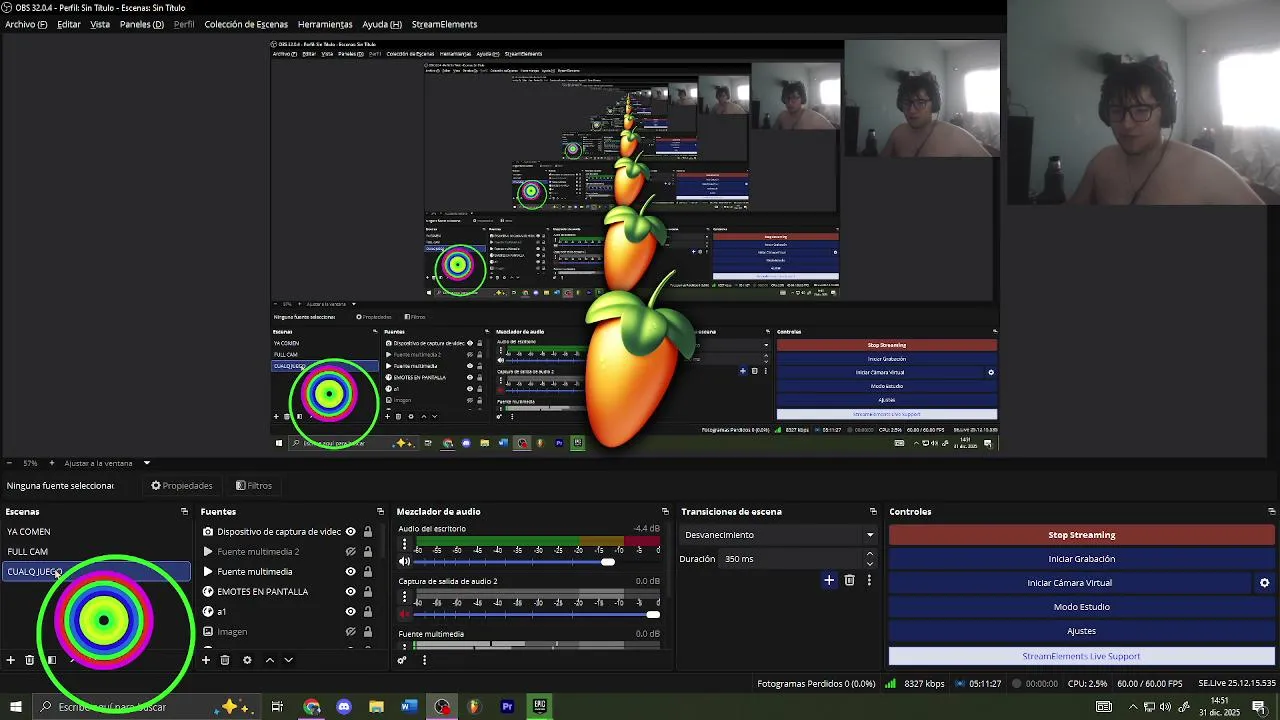
Task: Add a configurable transition with the plus icon
Action: pyautogui.click(x=829, y=580)
